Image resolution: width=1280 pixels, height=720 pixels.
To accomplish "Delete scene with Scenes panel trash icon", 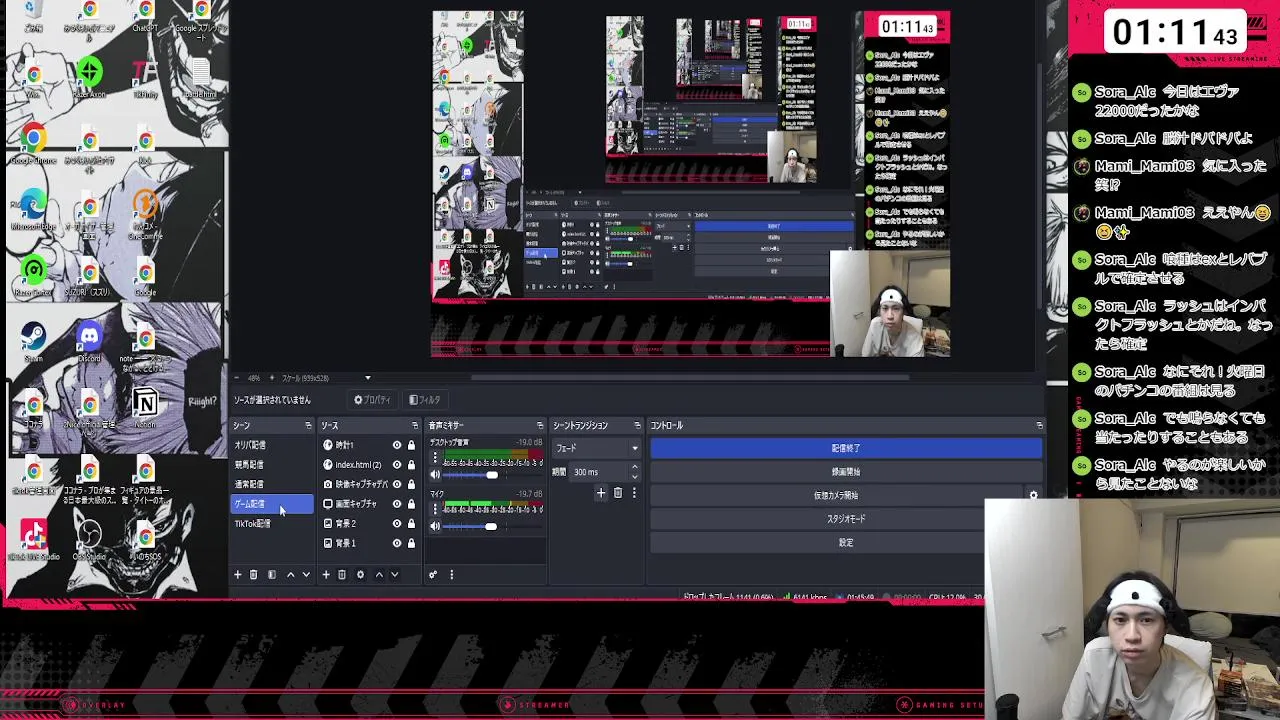I will tap(254, 575).
